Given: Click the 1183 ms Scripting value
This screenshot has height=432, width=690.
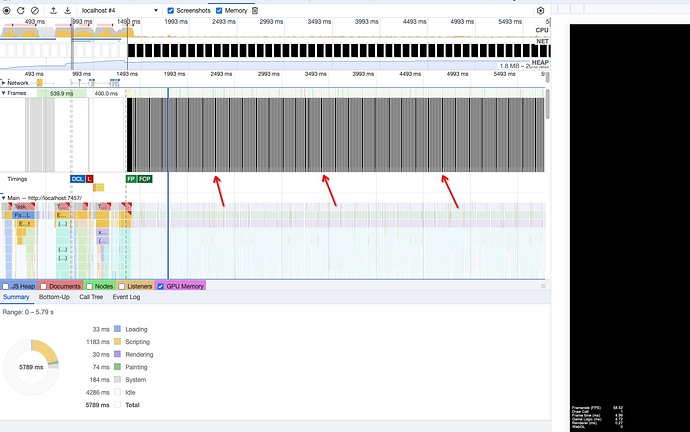Looking at the screenshot, I should pyautogui.click(x=98, y=342).
